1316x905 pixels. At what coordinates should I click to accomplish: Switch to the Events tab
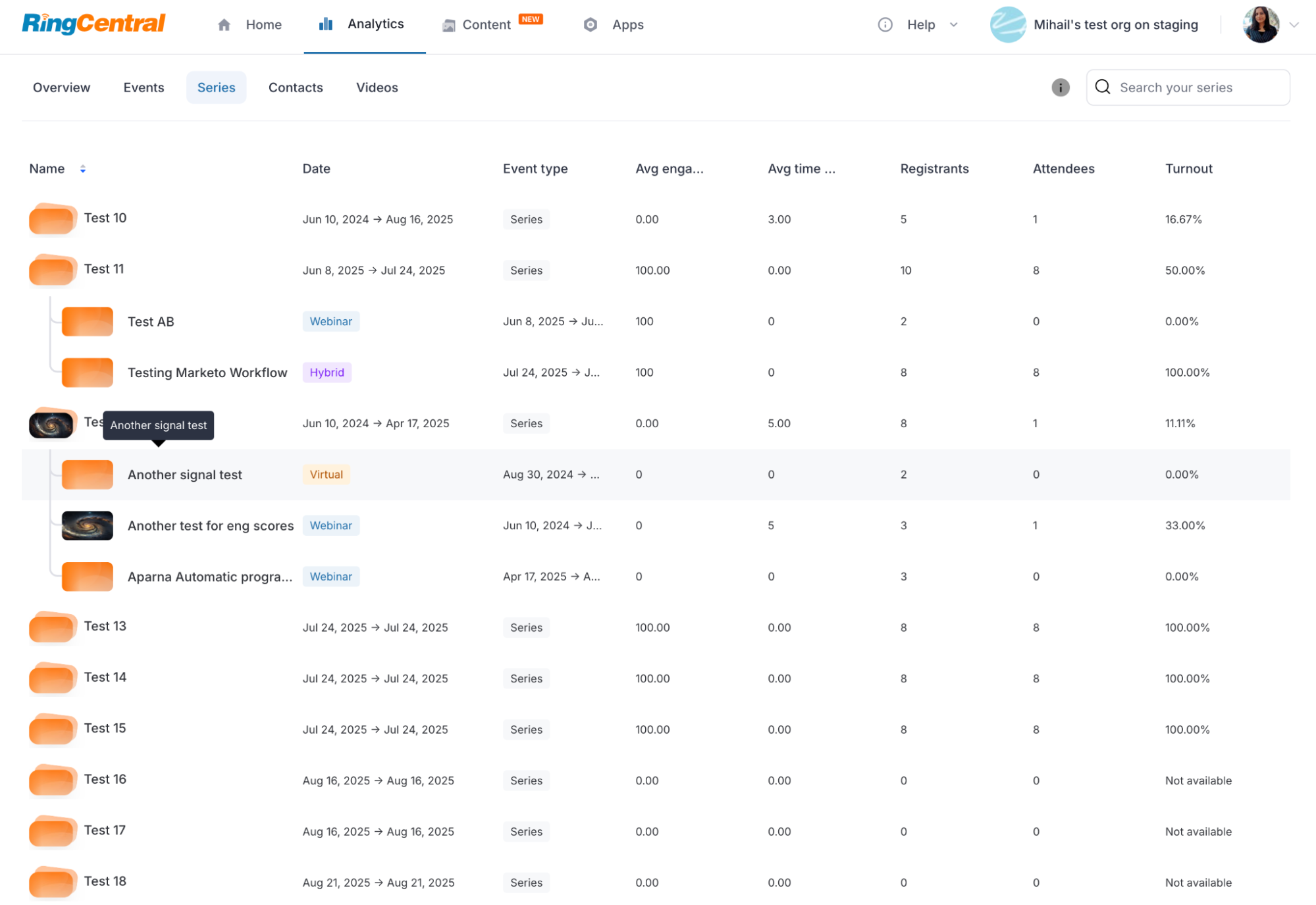point(144,88)
